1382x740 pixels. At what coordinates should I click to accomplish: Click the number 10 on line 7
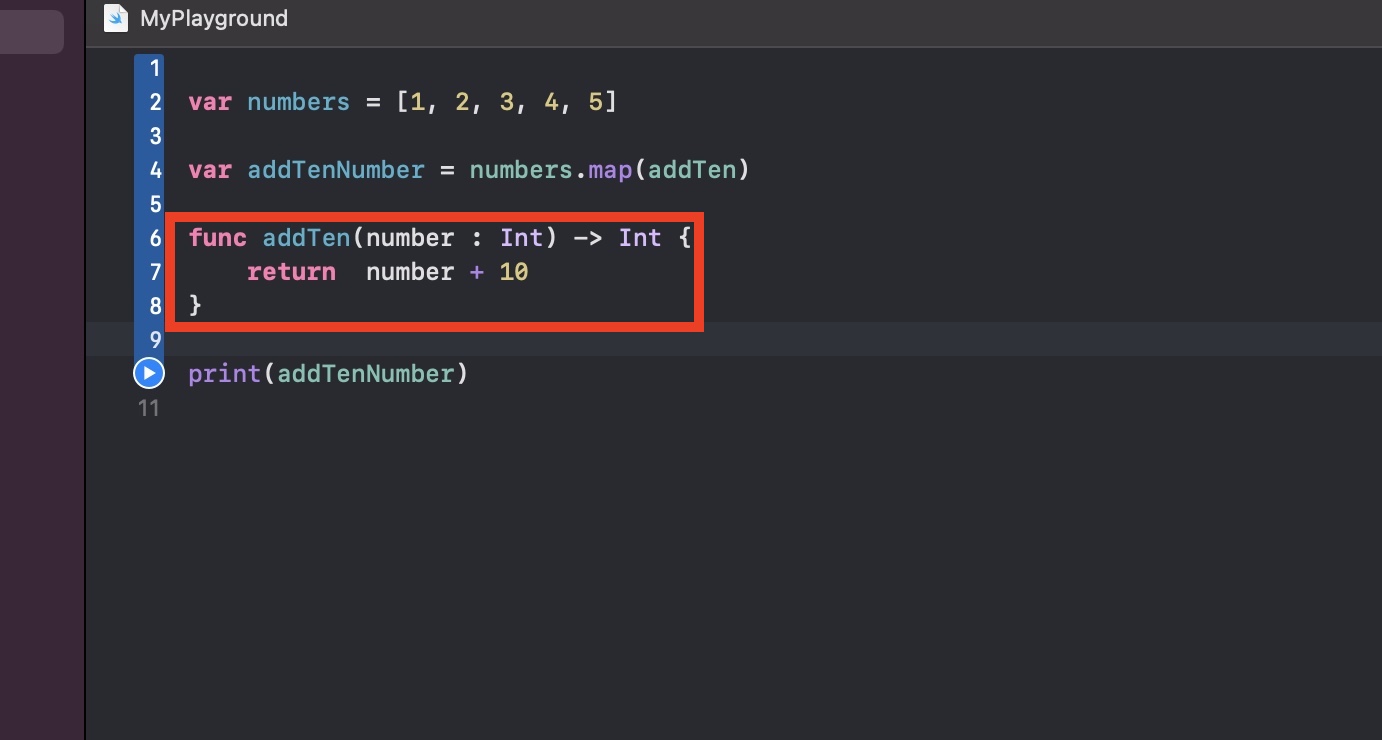514,272
